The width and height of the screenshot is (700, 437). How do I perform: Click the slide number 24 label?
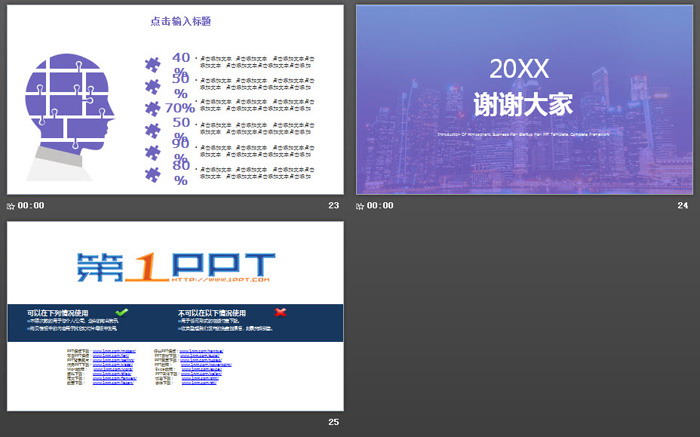(x=683, y=205)
